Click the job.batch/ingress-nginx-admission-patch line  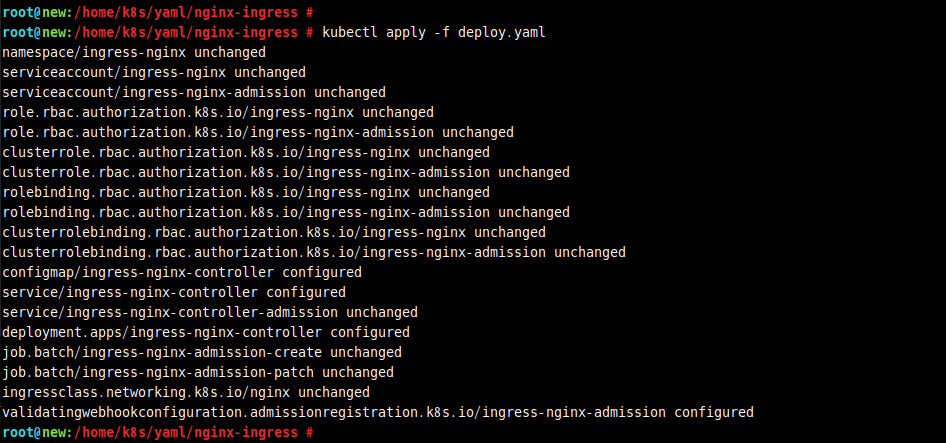point(198,372)
